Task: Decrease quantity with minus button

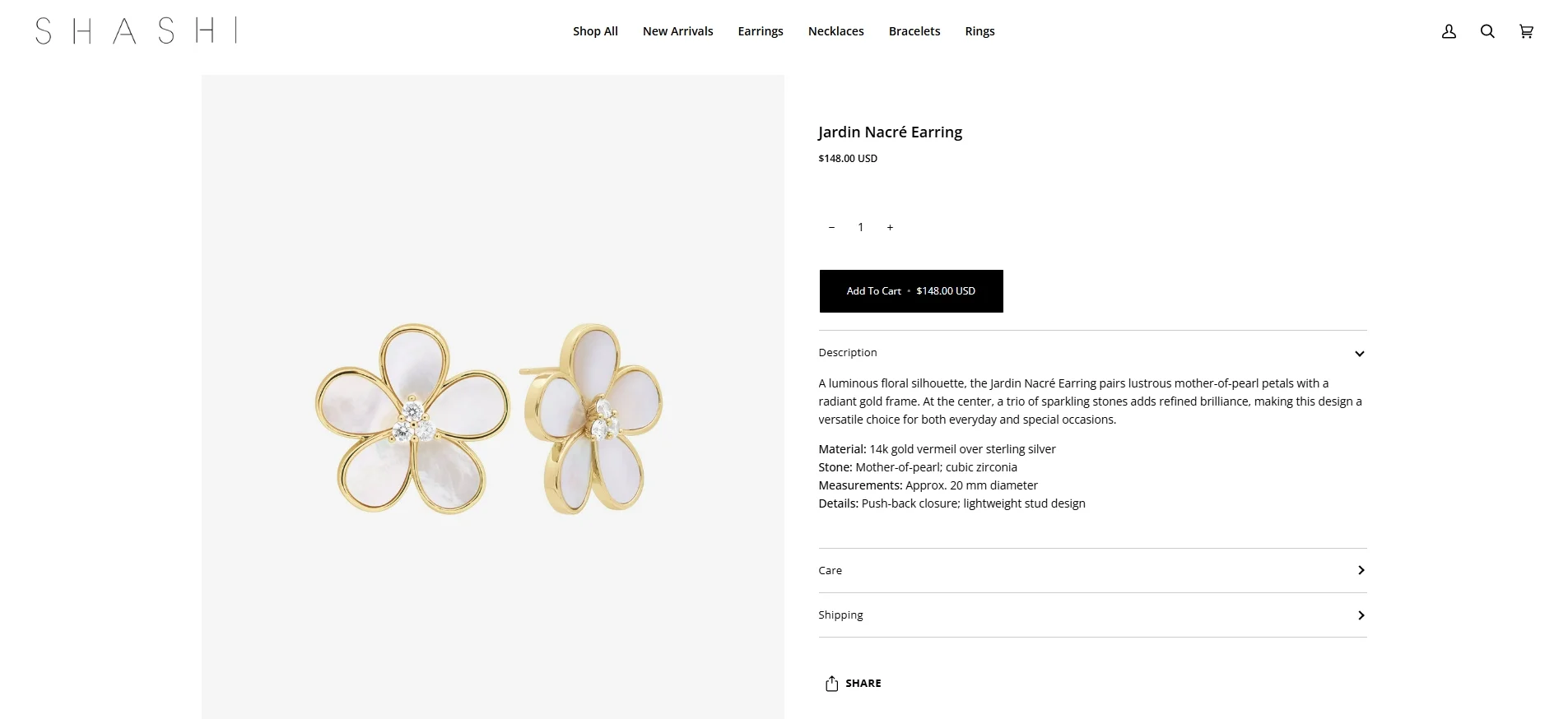Action: point(831,227)
